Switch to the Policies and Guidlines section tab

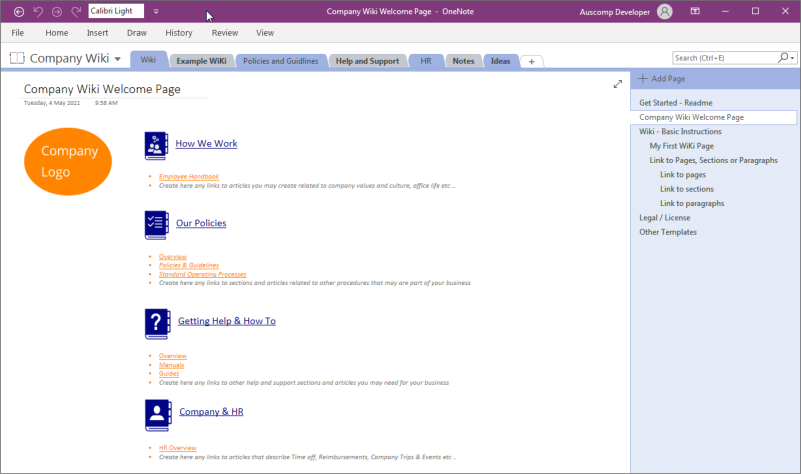click(280, 61)
